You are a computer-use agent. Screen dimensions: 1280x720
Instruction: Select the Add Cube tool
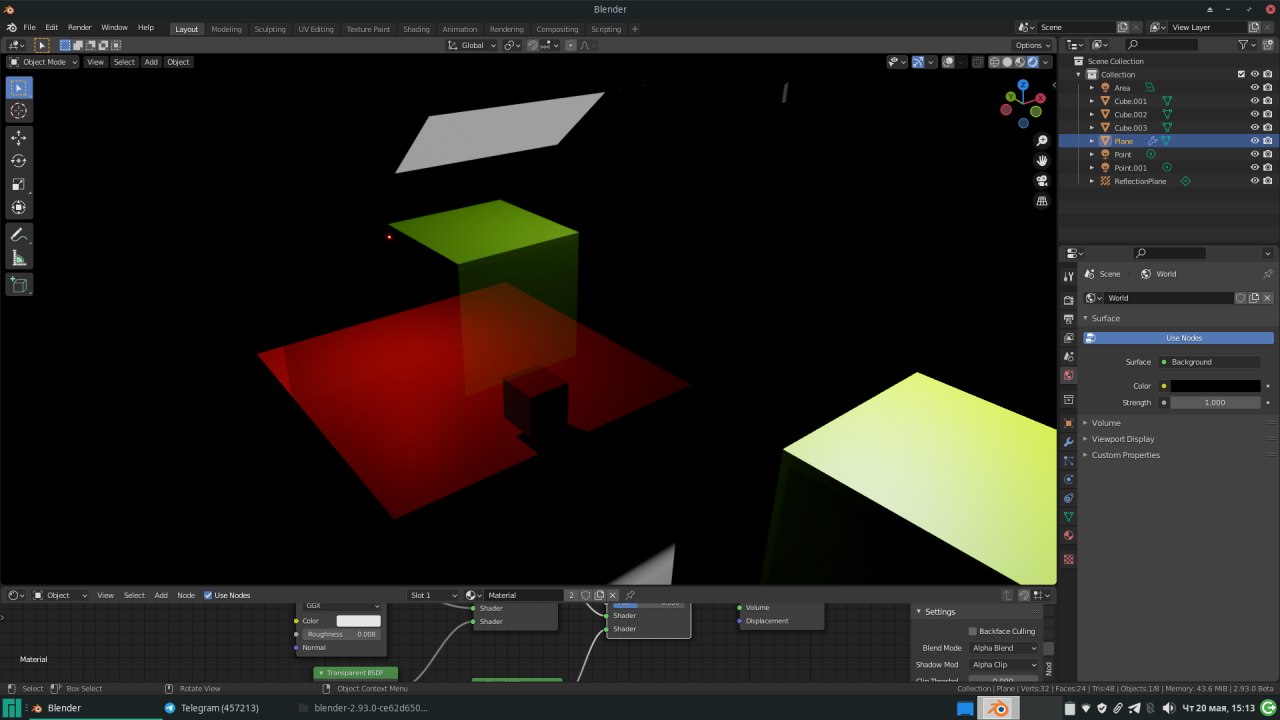(x=19, y=285)
